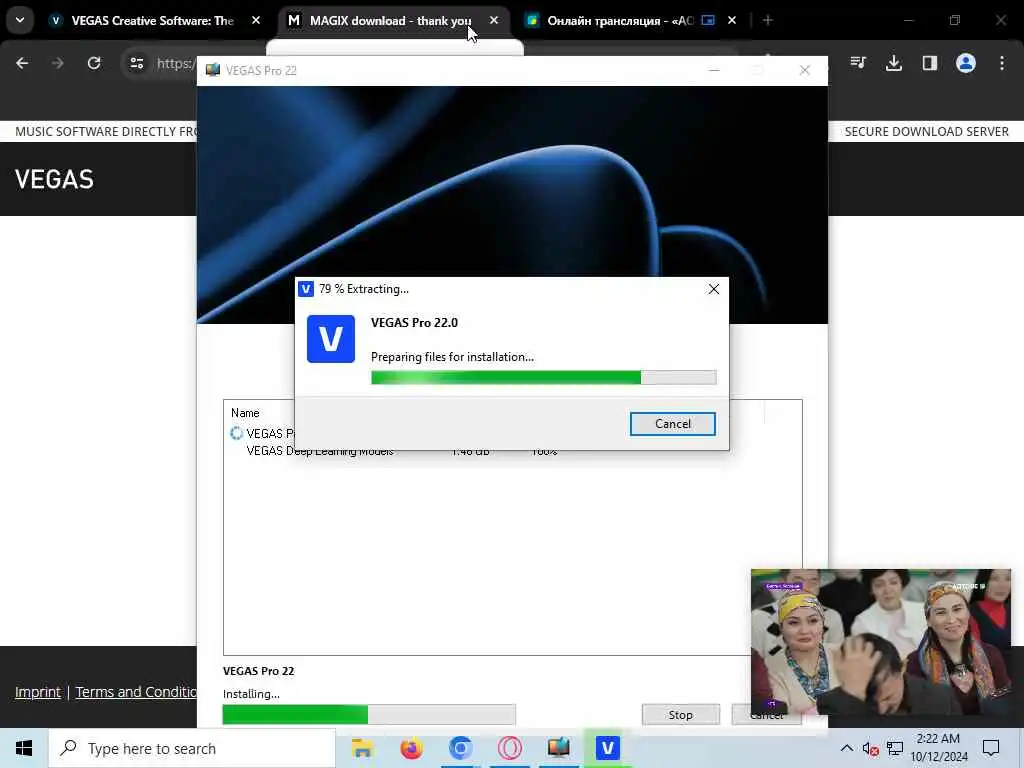The height and width of the screenshot is (768, 1024).
Task: Switch to the Онлайн трансляция browser tab
Action: (x=620, y=21)
